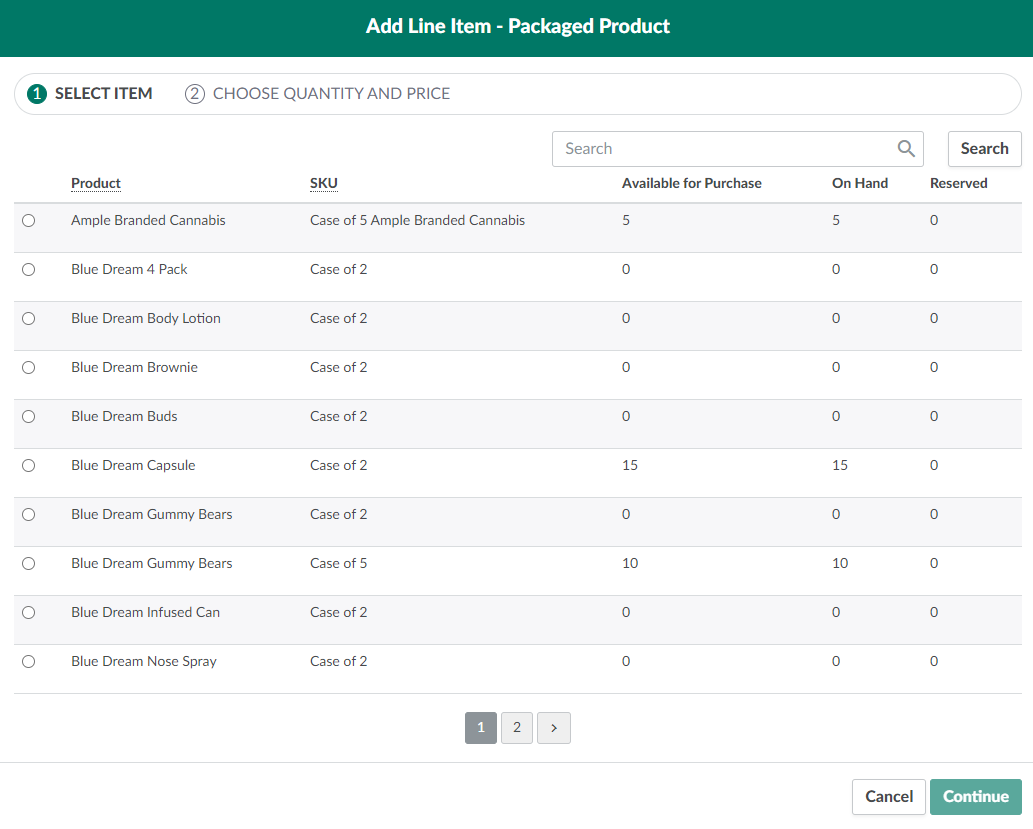Click the Continue button
The image size is (1033, 829).
(975, 797)
